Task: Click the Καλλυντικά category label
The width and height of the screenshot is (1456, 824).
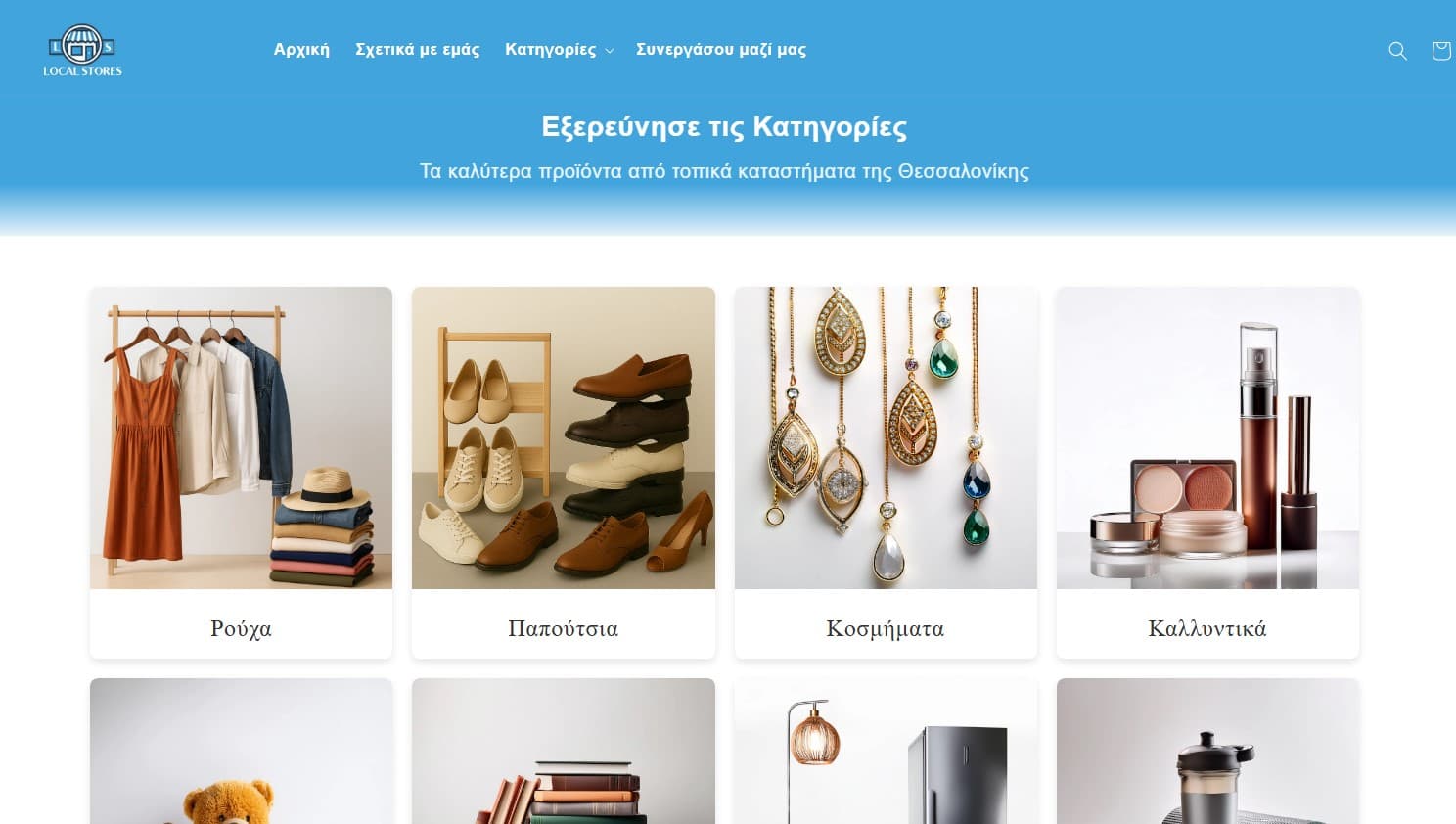Action: [x=1207, y=628]
